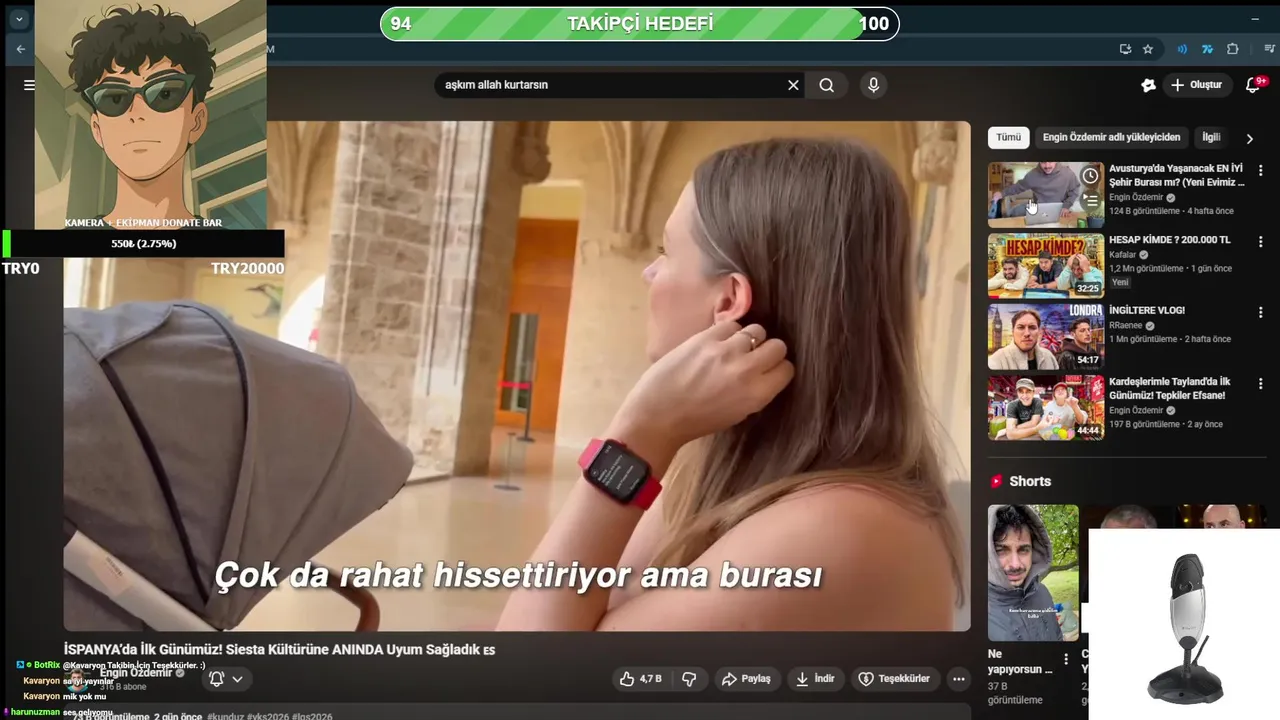
Task: Go back with the browser back arrow
Action: click(x=21, y=49)
